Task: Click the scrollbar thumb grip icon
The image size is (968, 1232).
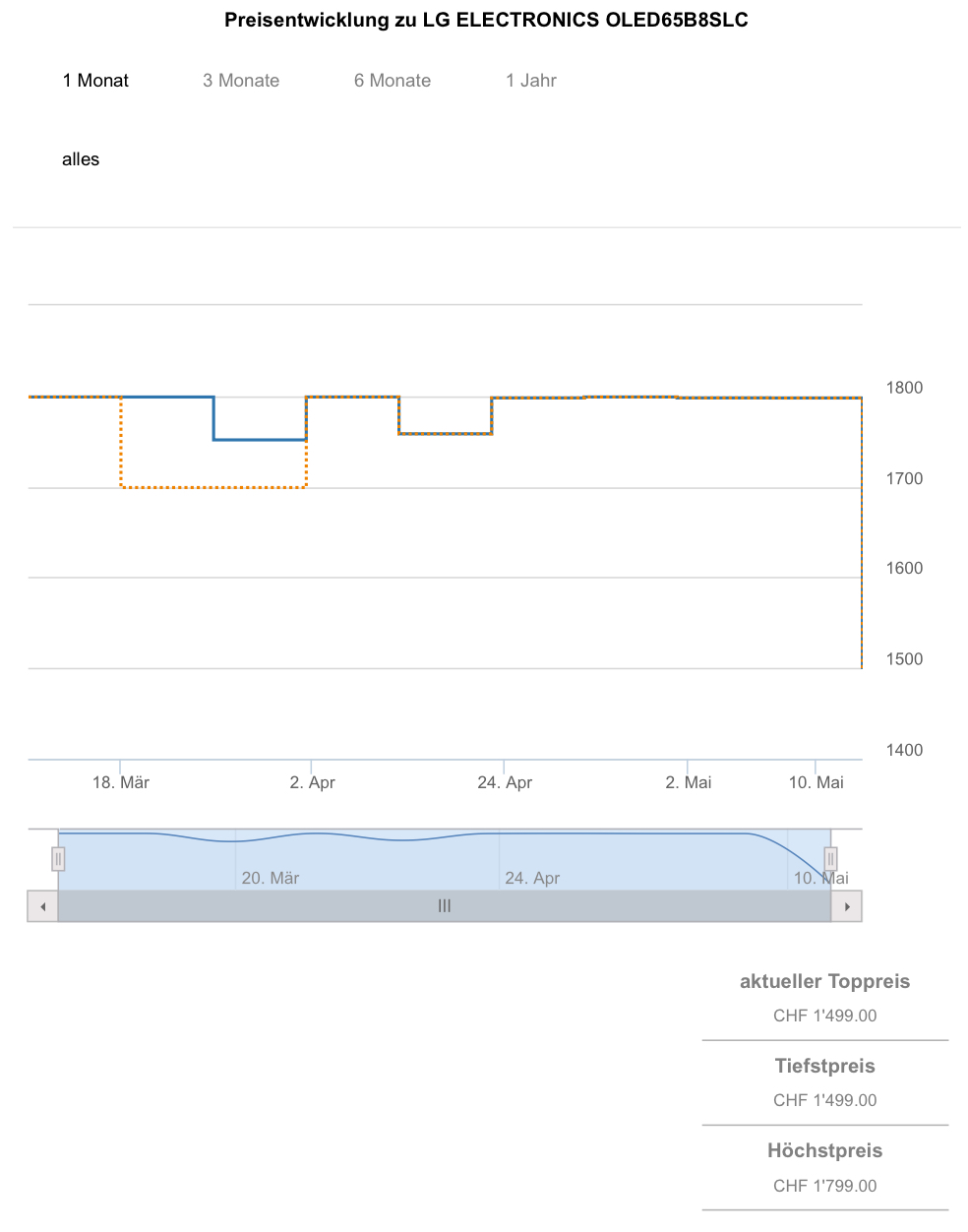Action: coord(445,906)
